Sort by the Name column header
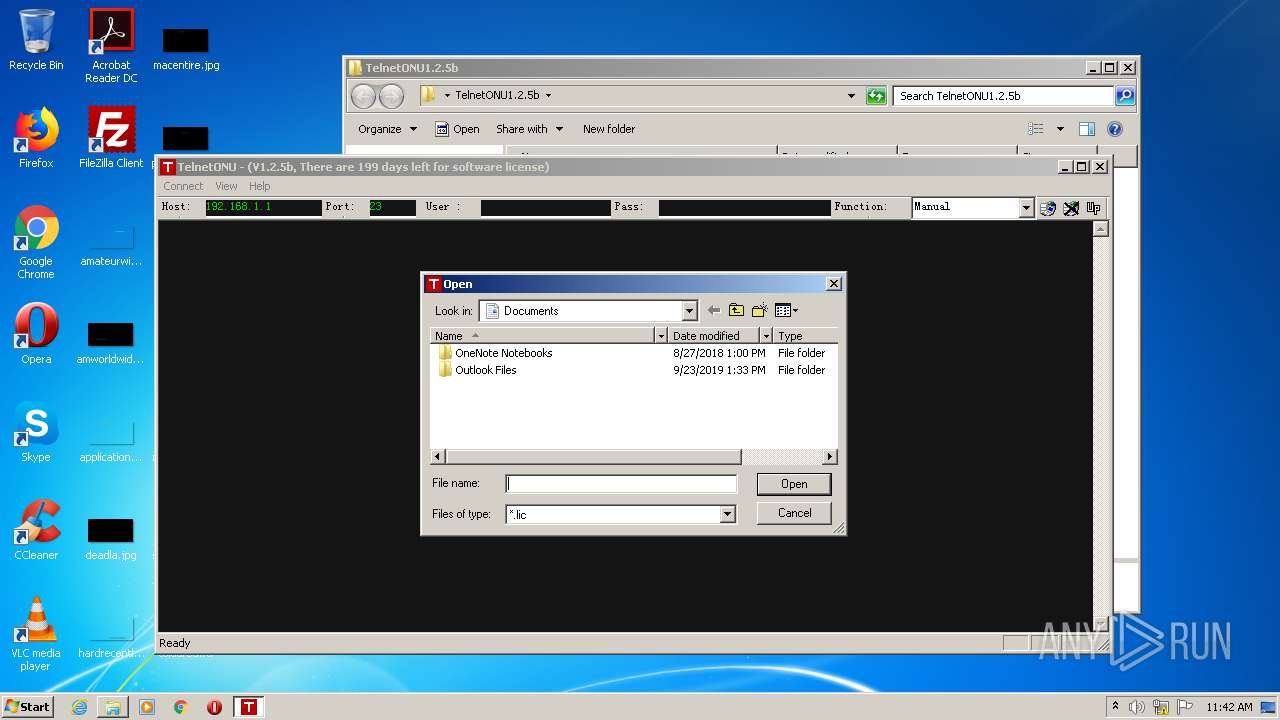This screenshot has height=720, width=1280. click(543, 336)
